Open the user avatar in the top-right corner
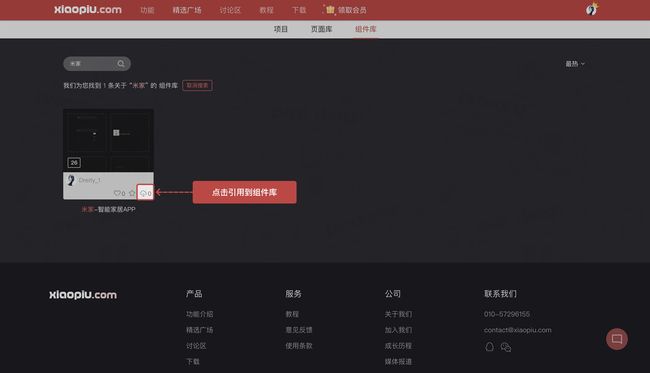Image resolution: width=650 pixels, height=373 pixels. pyautogui.click(x=592, y=9)
